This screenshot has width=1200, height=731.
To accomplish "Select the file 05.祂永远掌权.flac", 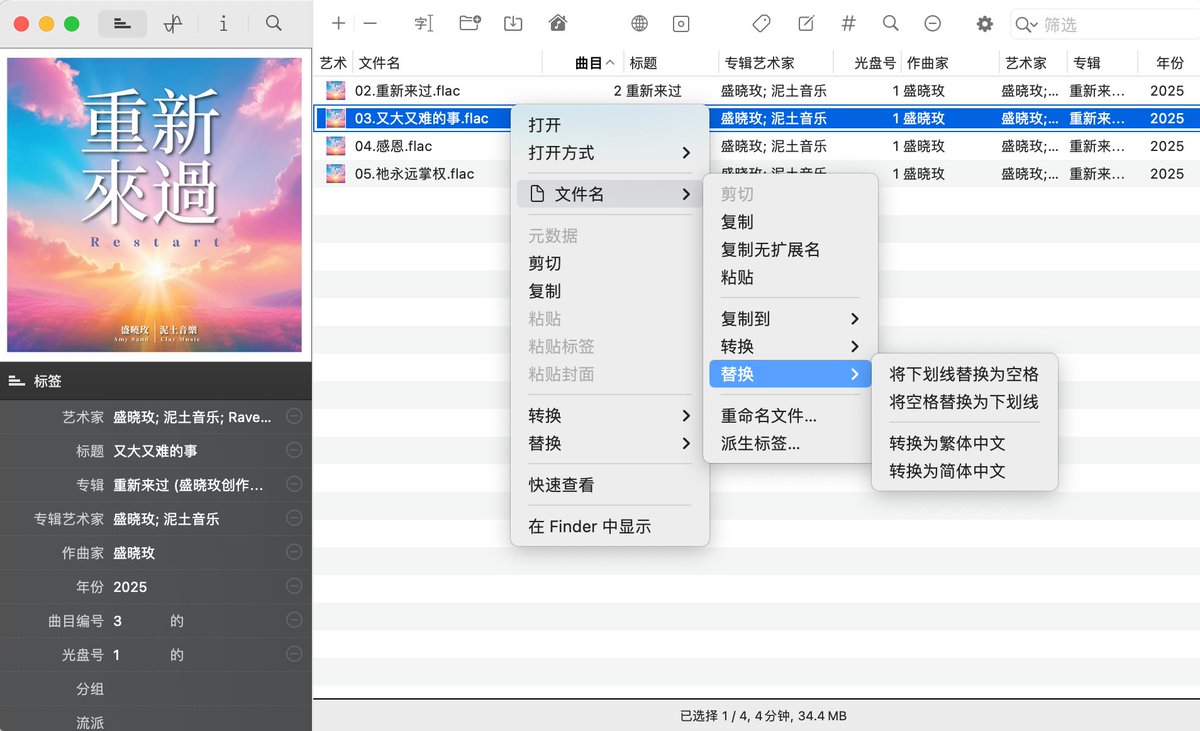I will pyautogui.click(x=414, y=173).
